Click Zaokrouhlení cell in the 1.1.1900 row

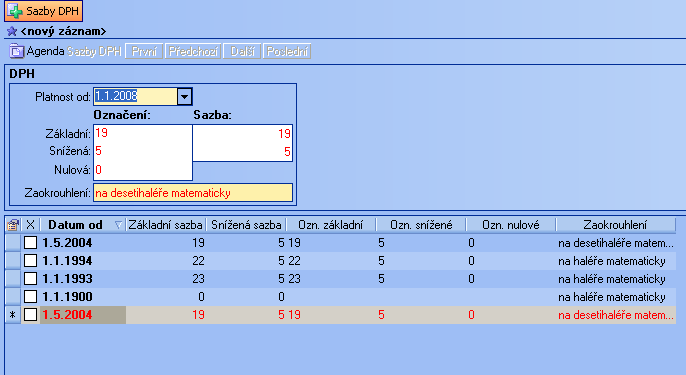tap(616, 297)
